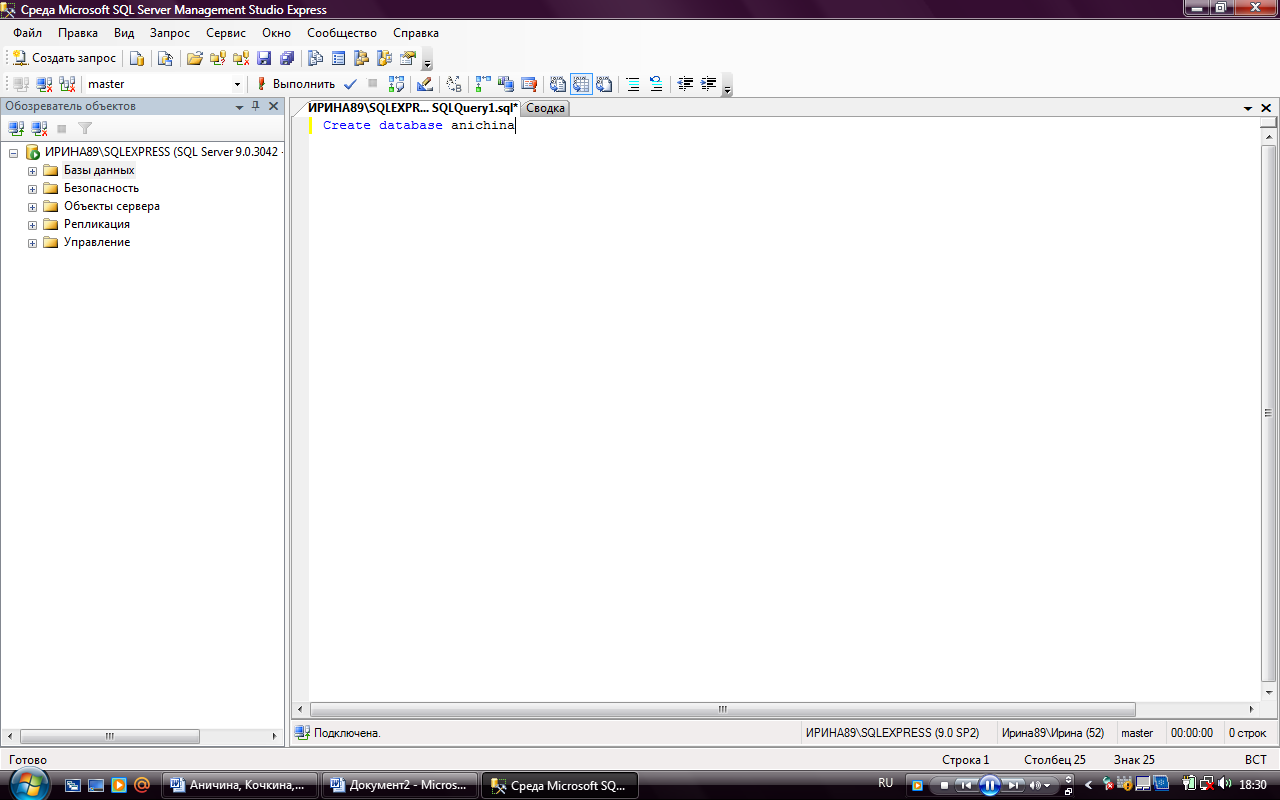The height and width of the screenshot is (800, 1280).
Task: Open active files dropdown arrow beside tabs
Action: click(1248, 108)
